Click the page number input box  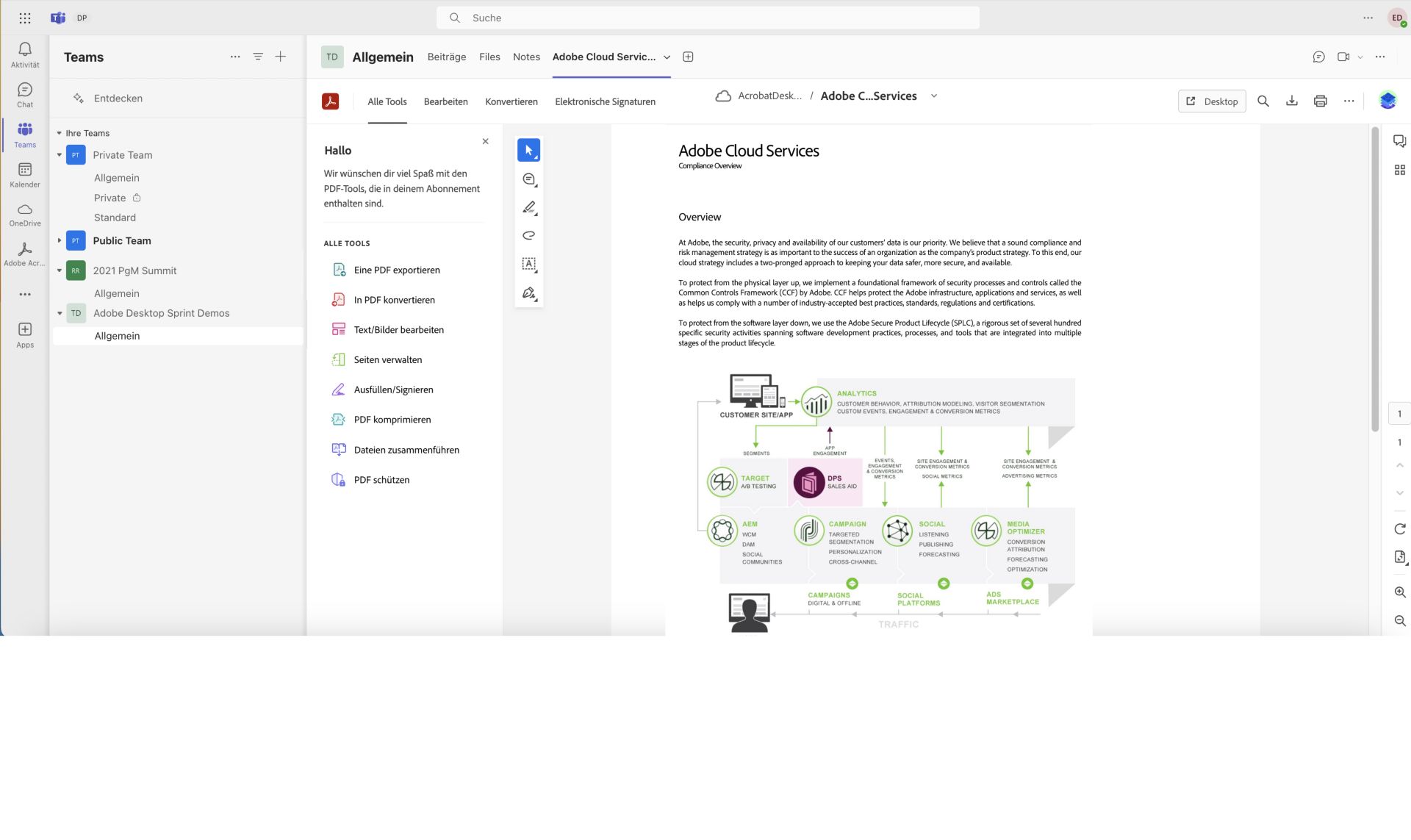tap(1399, 414)
